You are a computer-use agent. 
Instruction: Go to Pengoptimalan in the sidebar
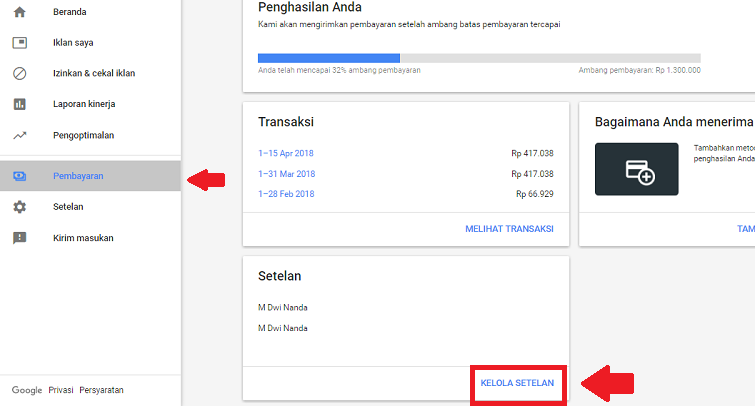[84, 135]
